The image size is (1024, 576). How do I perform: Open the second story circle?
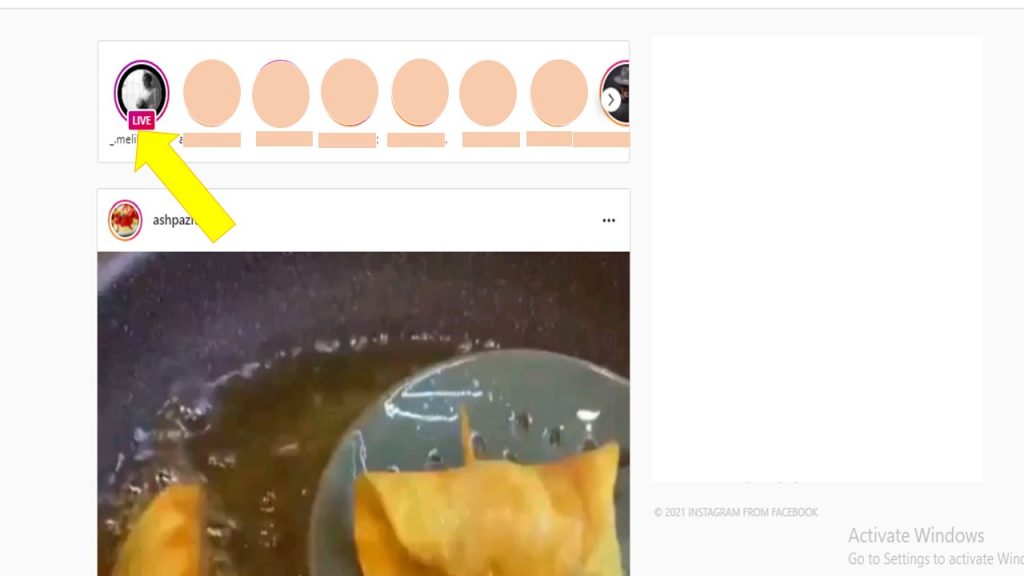click(x=212, y=93)
